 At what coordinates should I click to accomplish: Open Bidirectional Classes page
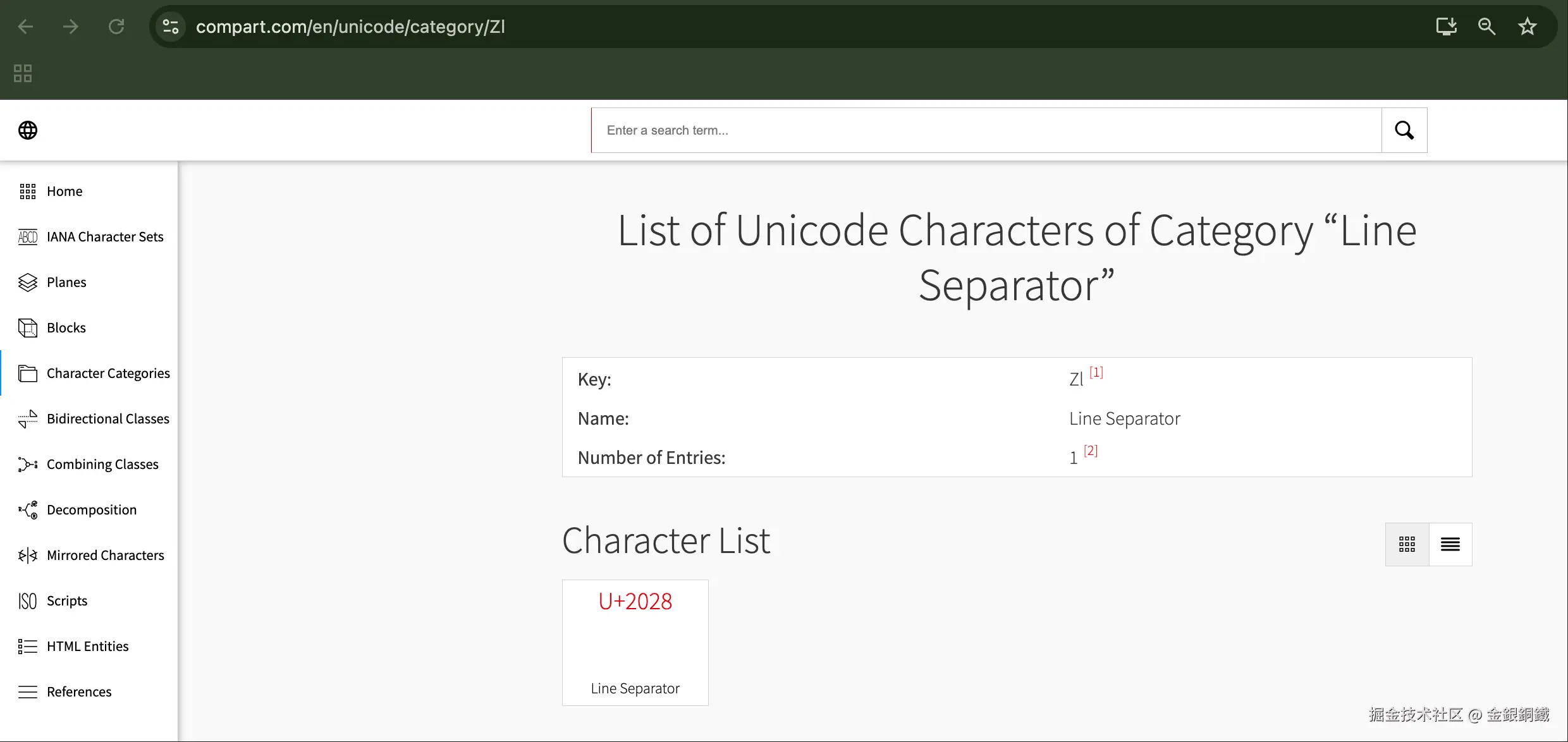click(x=107, y=418)
